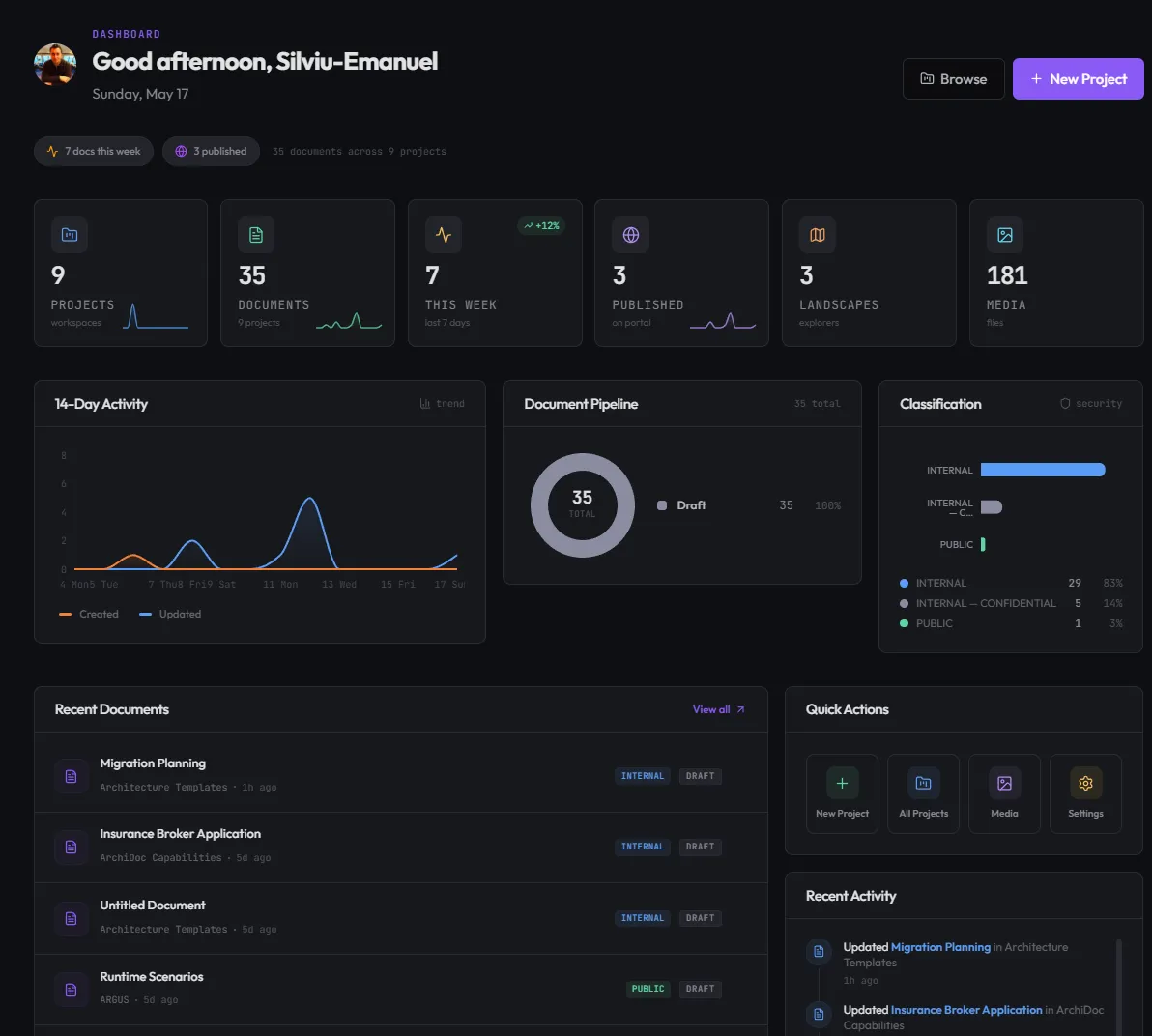Click the INTERNAL — CONFIDENTIAL legend row

1011,603
